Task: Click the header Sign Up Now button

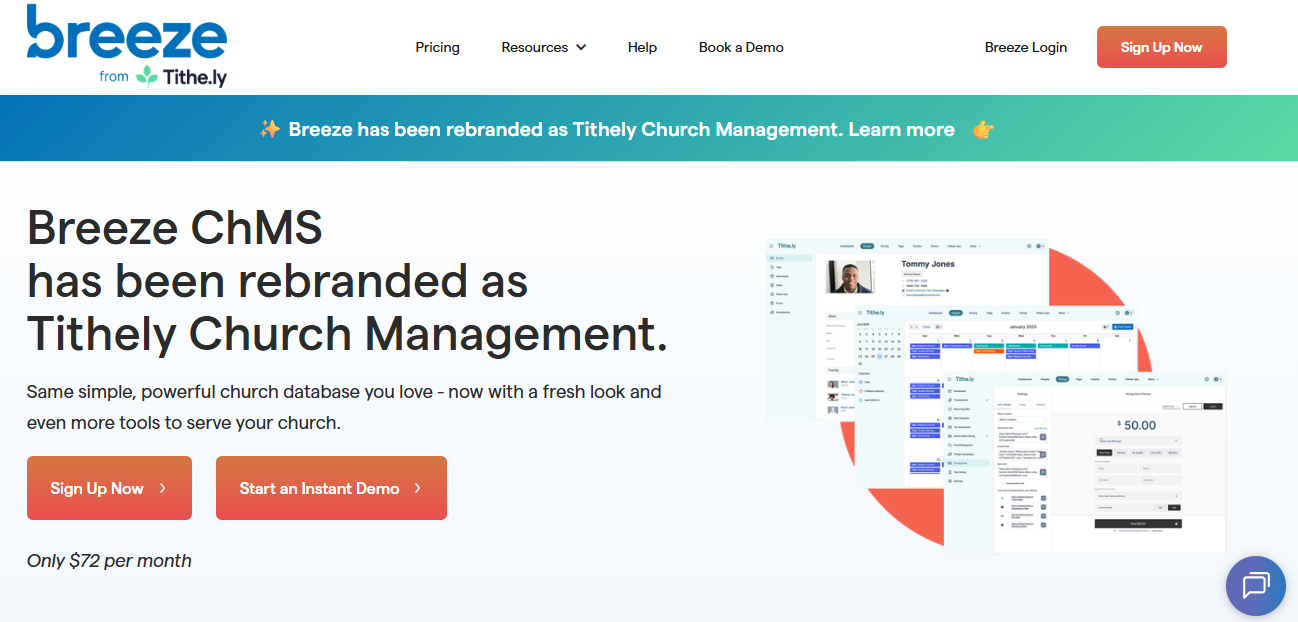Action: click(x=1161, y=47)
